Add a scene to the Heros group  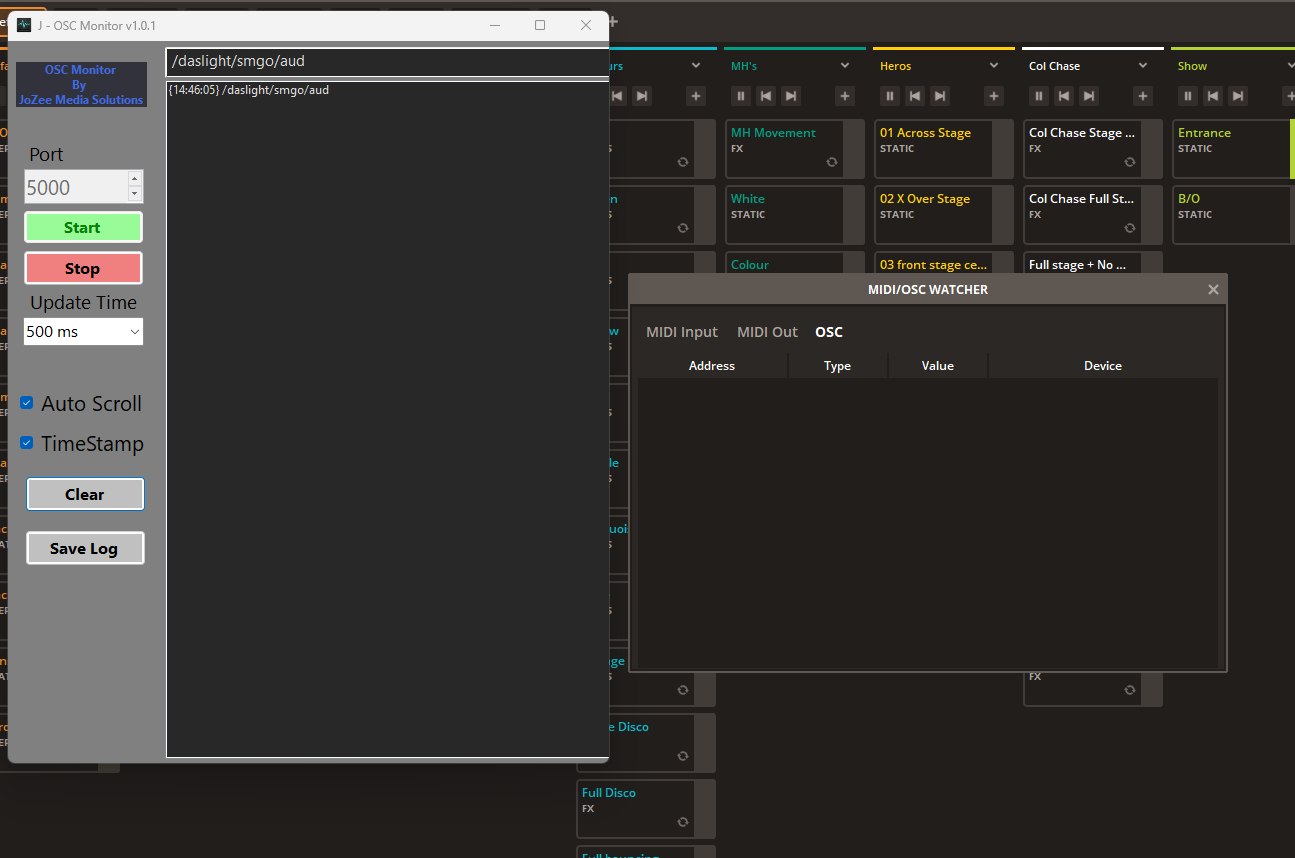point(994,96)
